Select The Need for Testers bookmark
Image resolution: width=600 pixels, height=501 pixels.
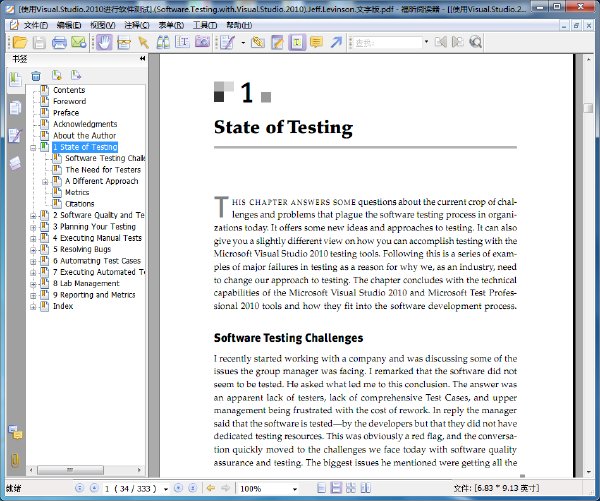[x=103, y=170]
